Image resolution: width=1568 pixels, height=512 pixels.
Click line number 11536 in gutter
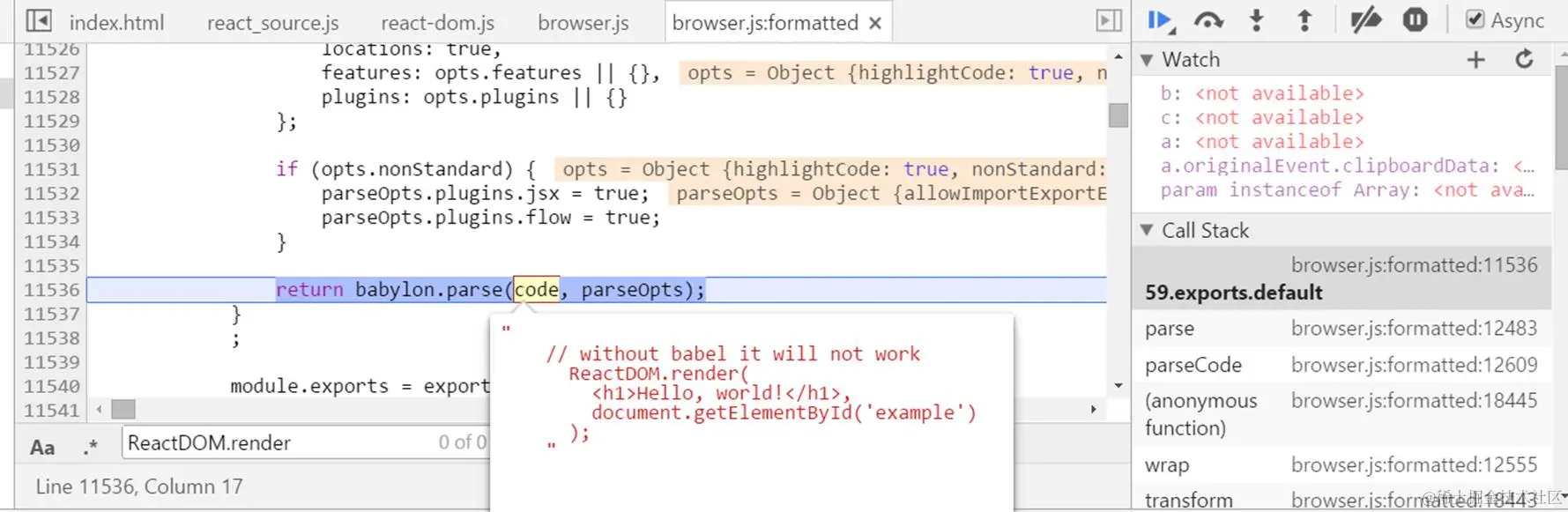[52, 290]
